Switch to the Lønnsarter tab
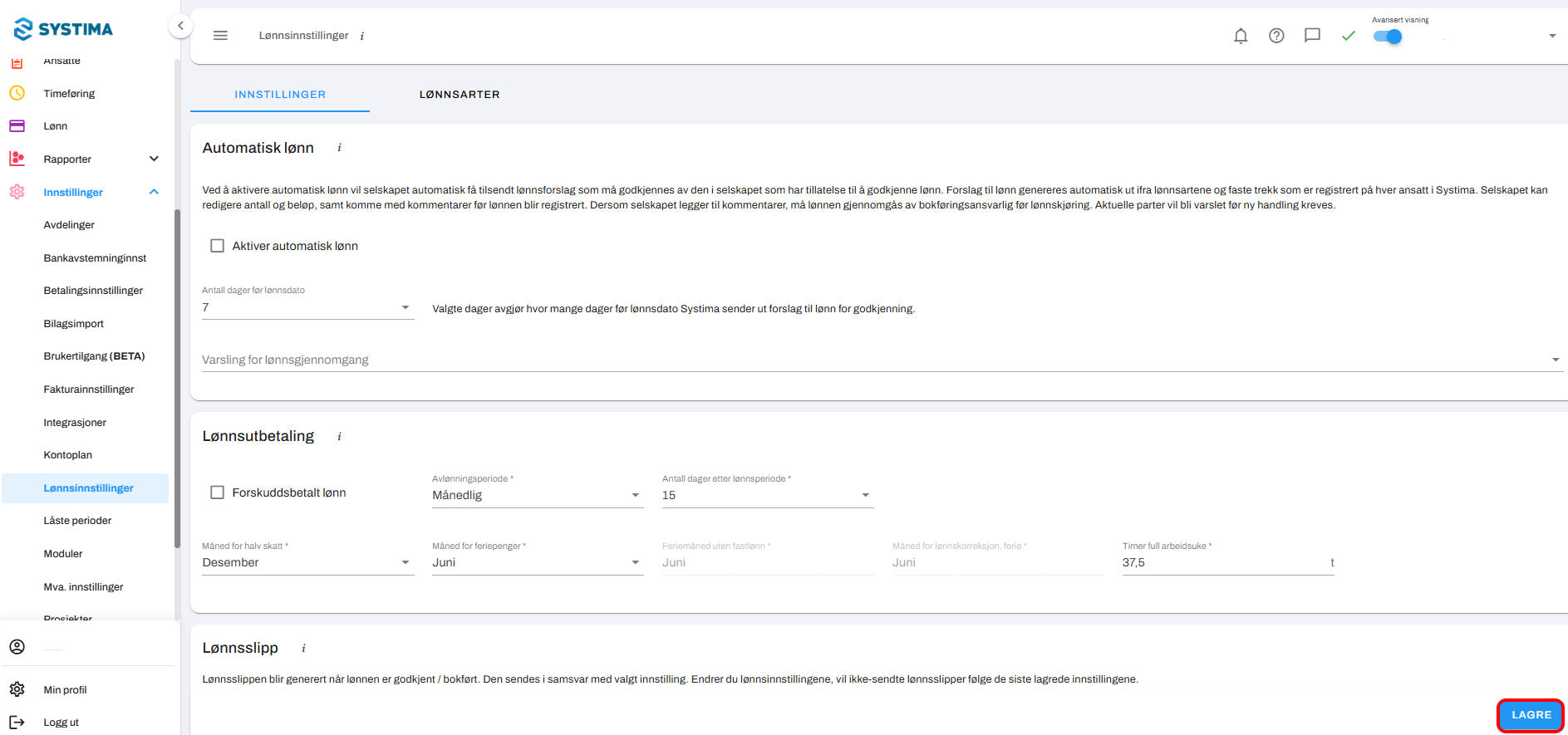The width and height of the screenshot is (1568, 735). [x=460, y=95]
